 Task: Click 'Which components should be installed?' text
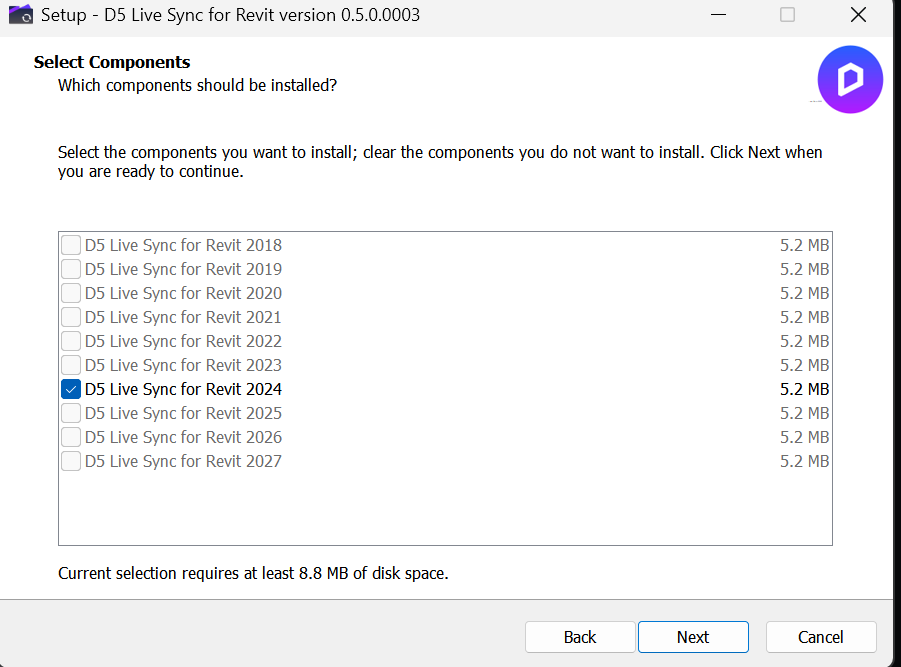click(197, 85)
